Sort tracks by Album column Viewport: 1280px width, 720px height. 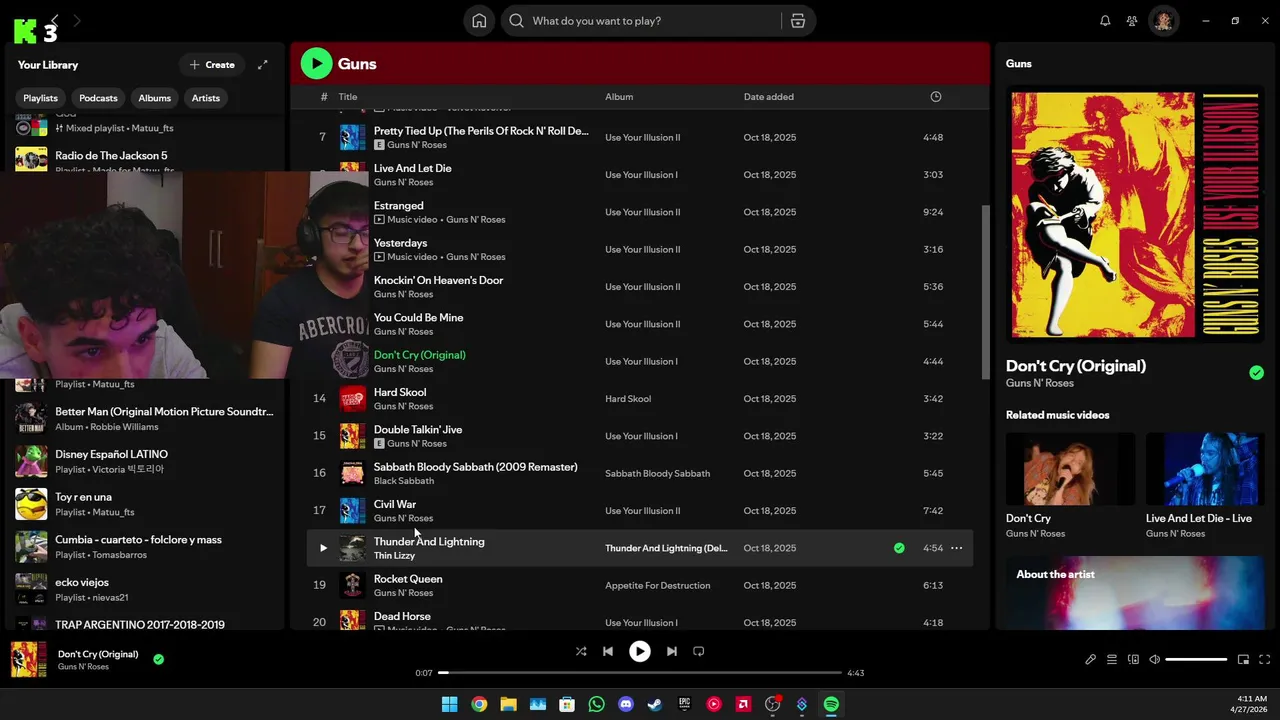point(619,97)
